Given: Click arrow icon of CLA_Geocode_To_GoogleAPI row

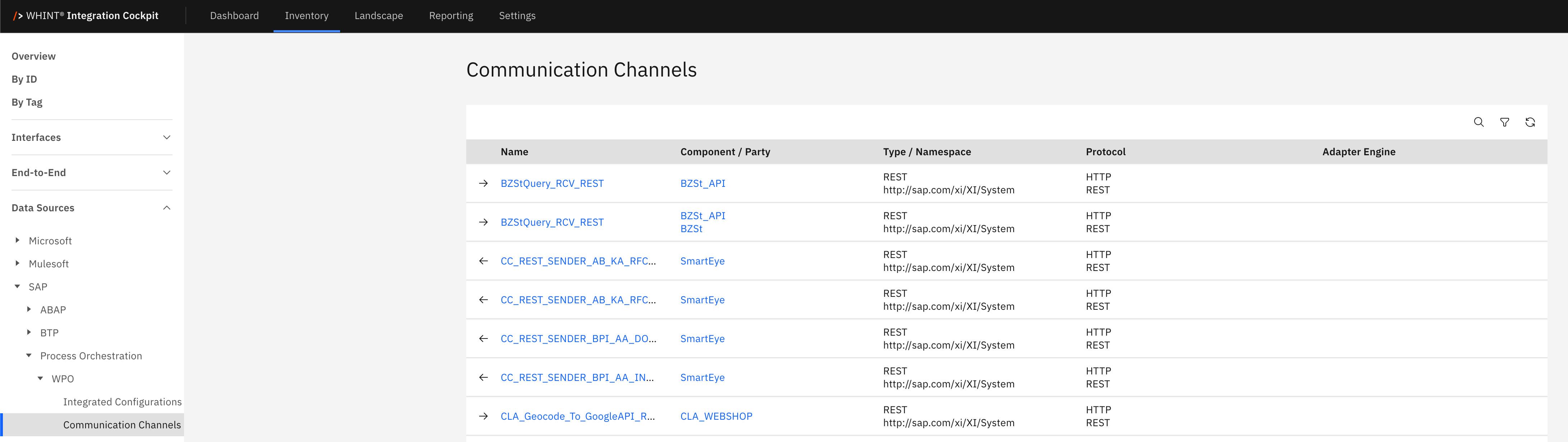Looking at the screenshot, I should [x=483, y=416].
